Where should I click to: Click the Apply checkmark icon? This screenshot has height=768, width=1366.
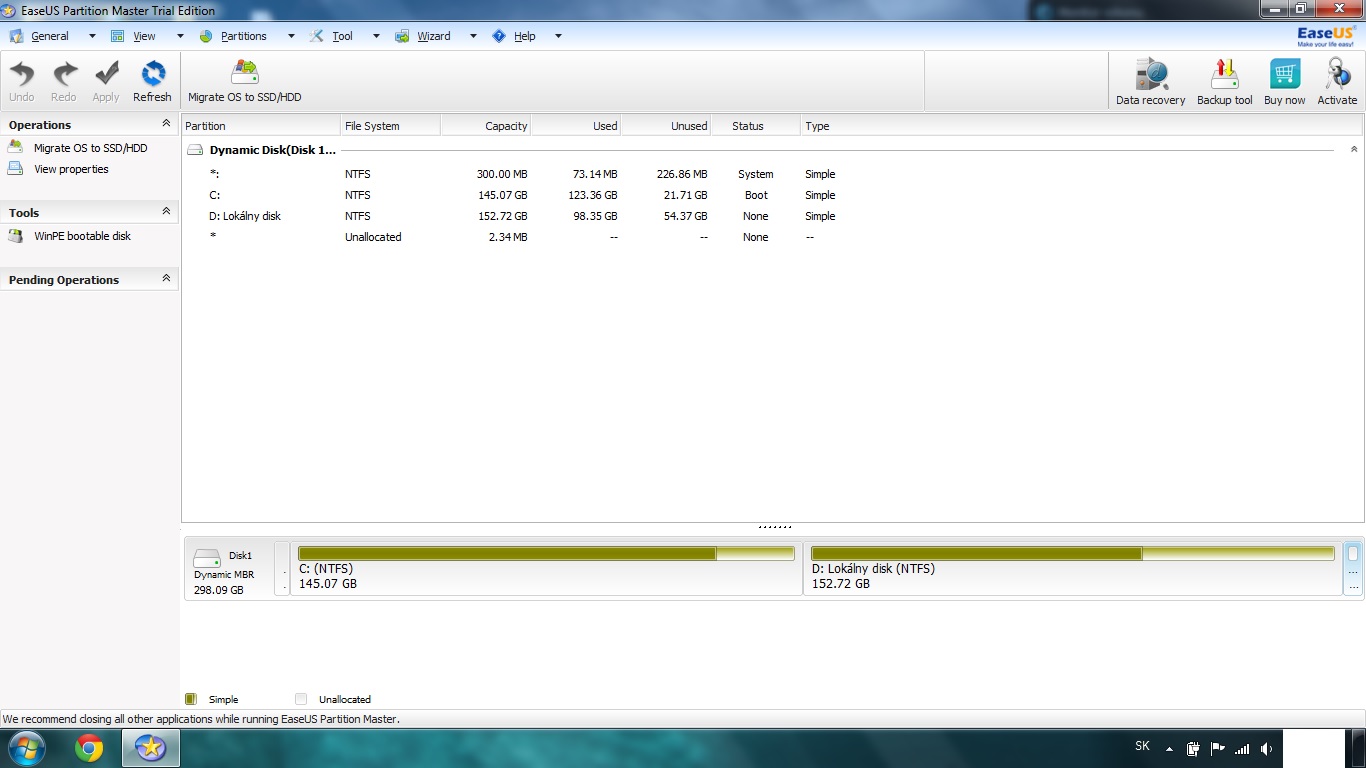coord(106,75)
